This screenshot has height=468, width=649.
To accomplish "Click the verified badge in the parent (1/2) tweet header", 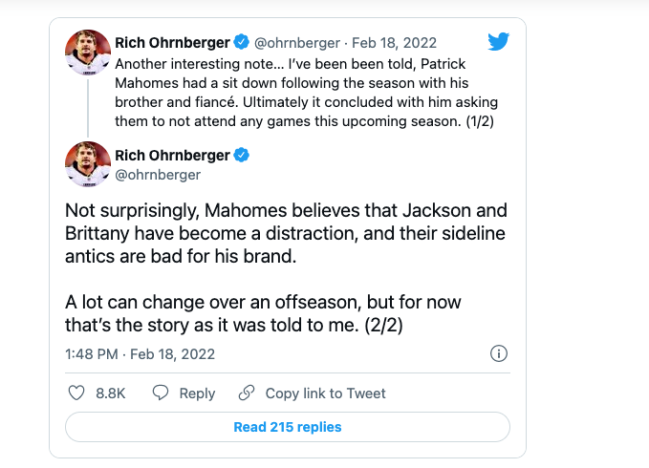I will (240, 43).
